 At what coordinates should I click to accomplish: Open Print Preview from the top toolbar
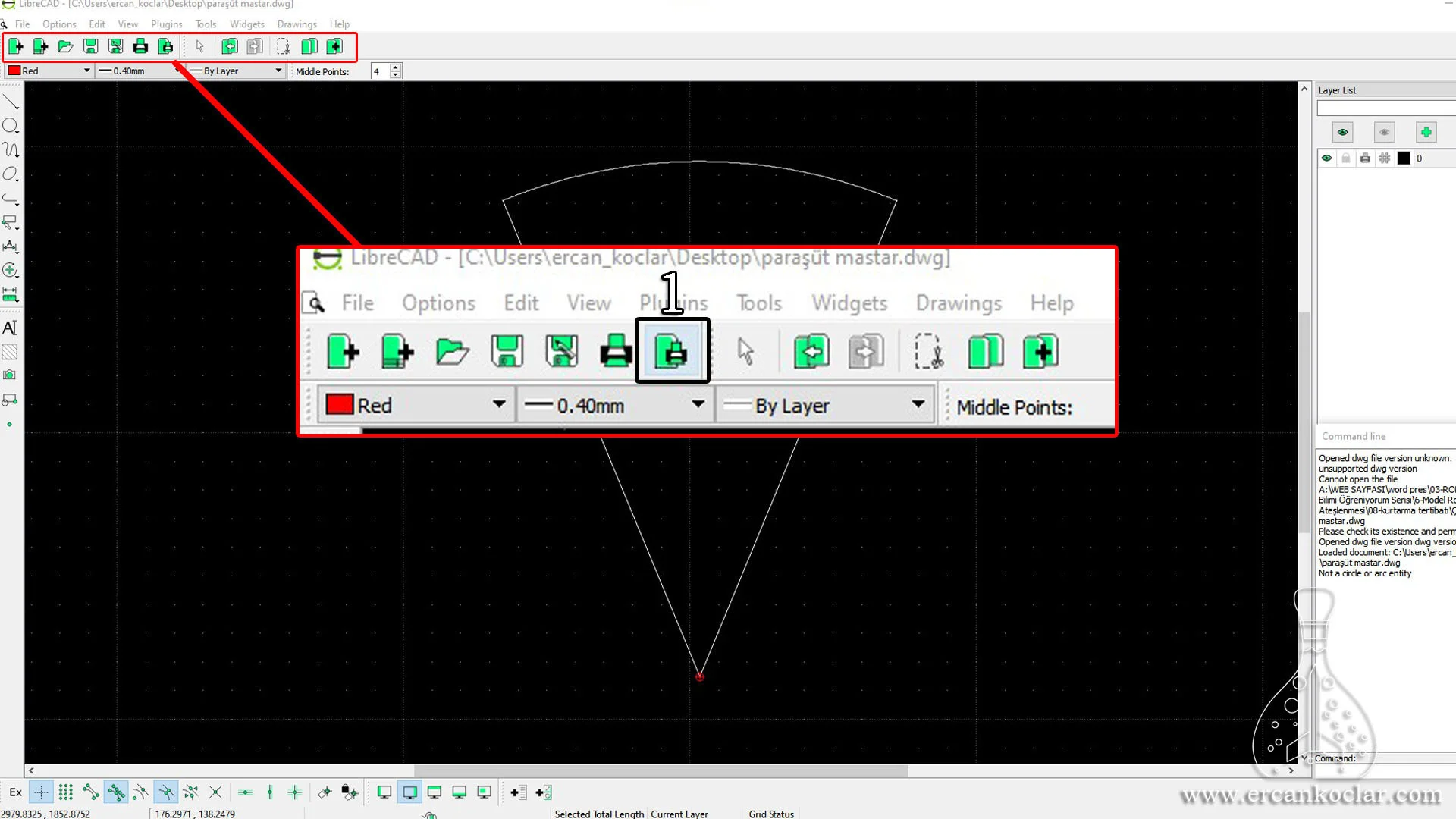click(x=165, y=47)
